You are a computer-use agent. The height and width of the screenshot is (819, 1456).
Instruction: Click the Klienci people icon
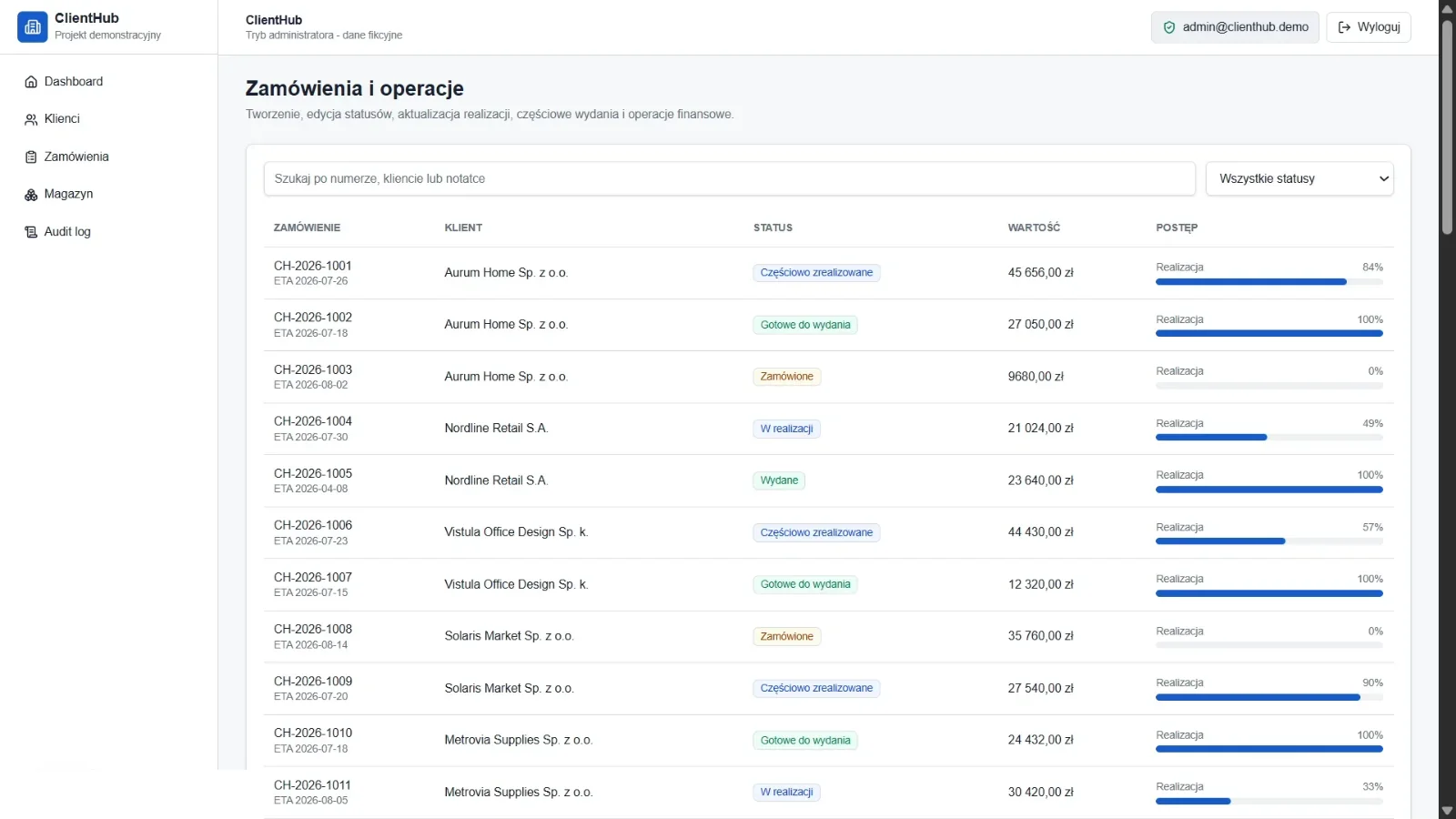(x=31, y=119)
